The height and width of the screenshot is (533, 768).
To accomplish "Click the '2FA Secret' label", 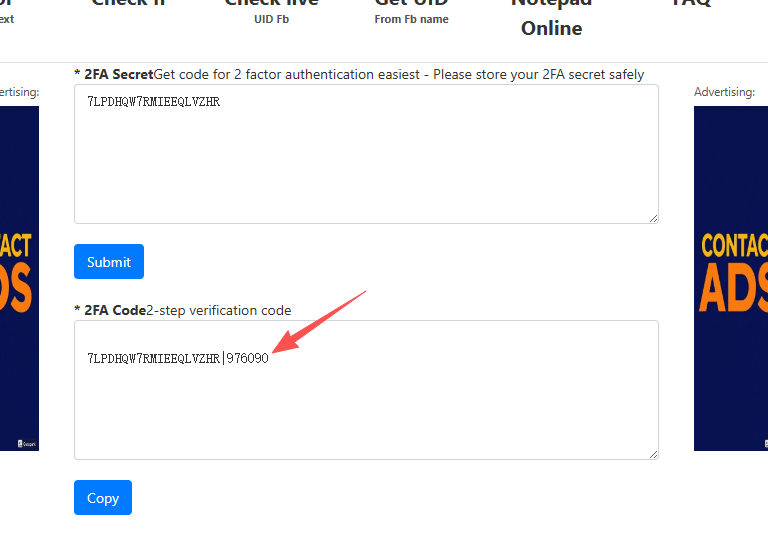I will coord(119,74).
